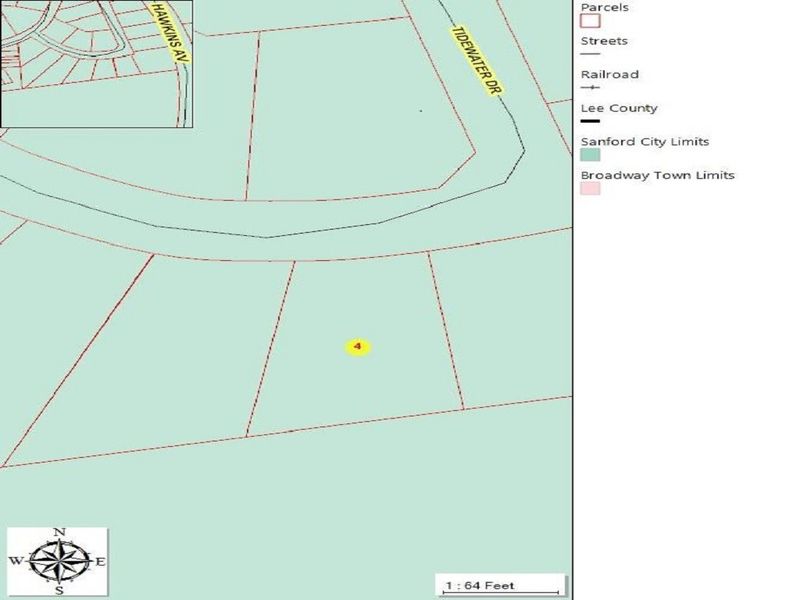Select the Parcels legend label
This screenshot has width=800, height=600.
click(x=605, y=7)
